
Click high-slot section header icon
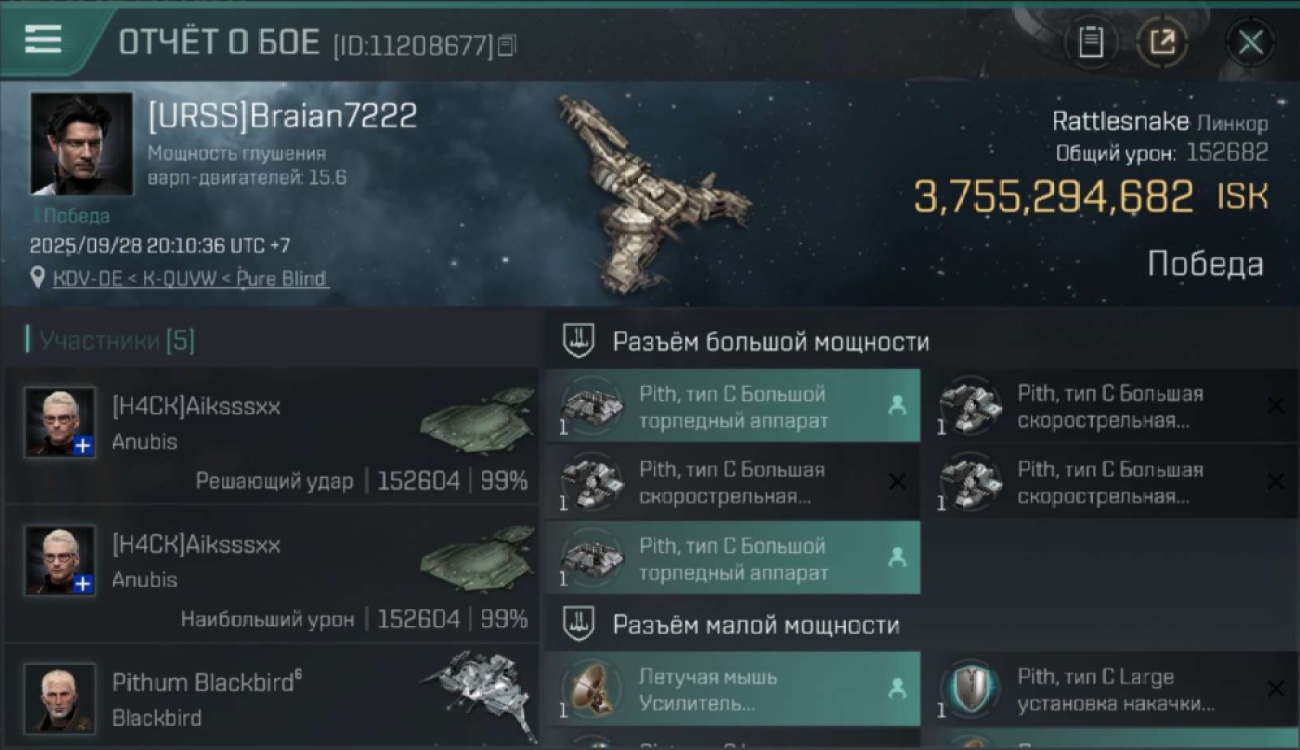579,341
